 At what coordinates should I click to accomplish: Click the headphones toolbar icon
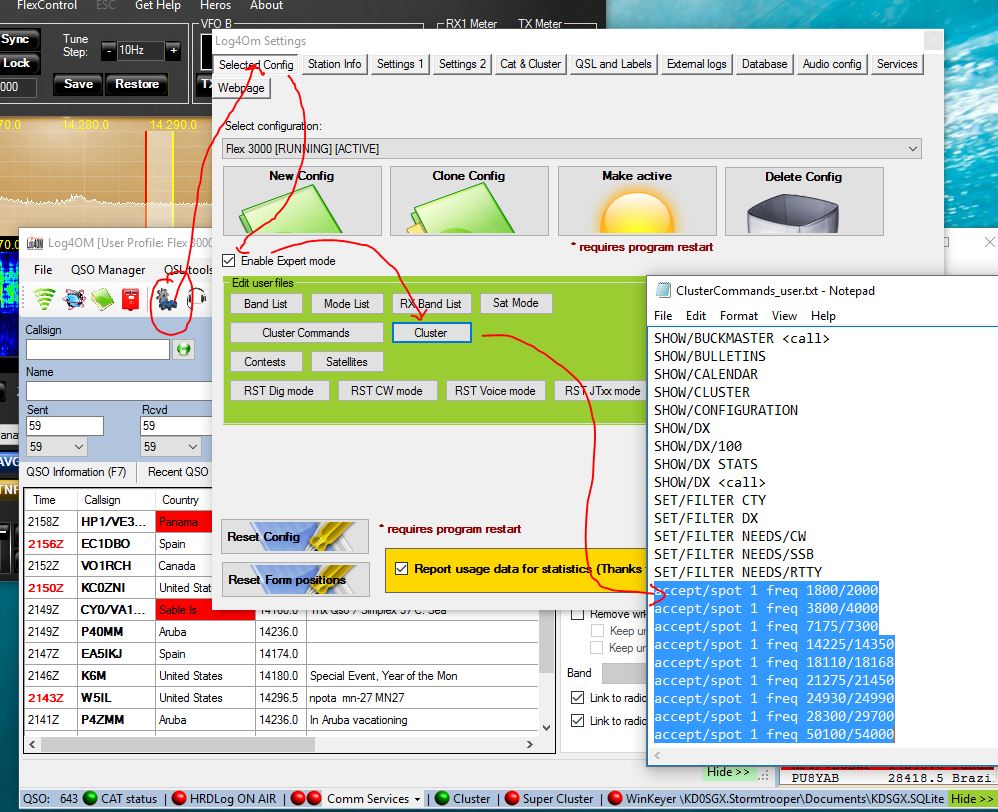(x=197, y=298)
